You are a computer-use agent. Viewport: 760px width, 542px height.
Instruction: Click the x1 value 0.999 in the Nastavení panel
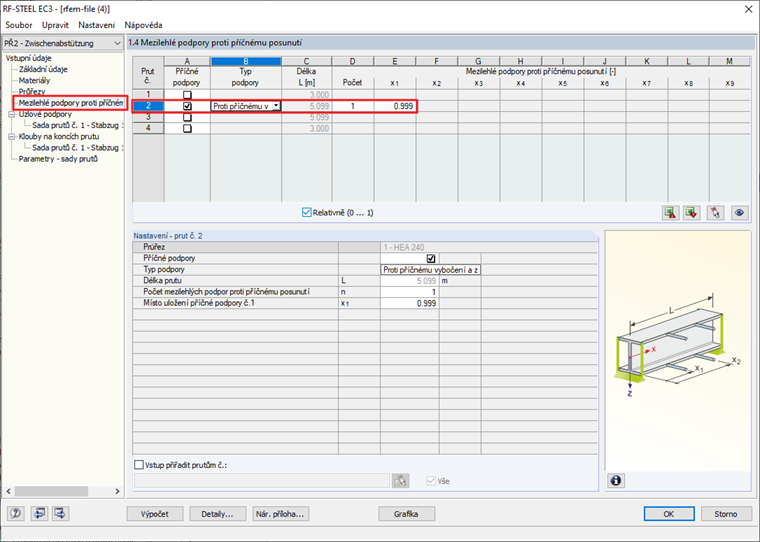coord(410,303)
